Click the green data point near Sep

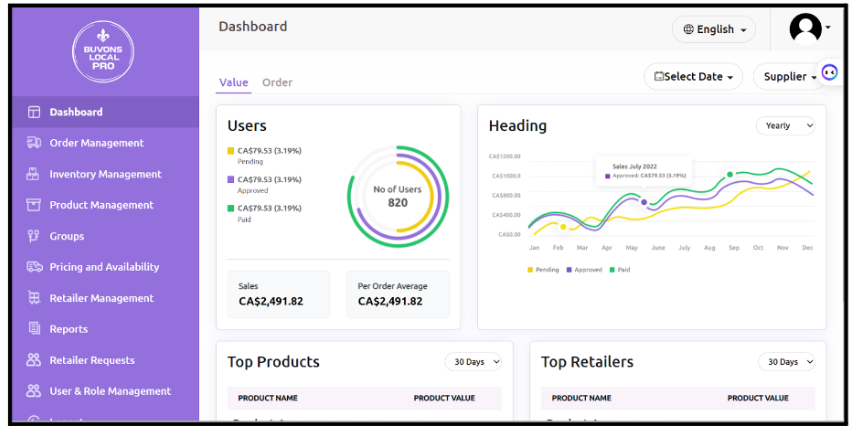point(730,175)
